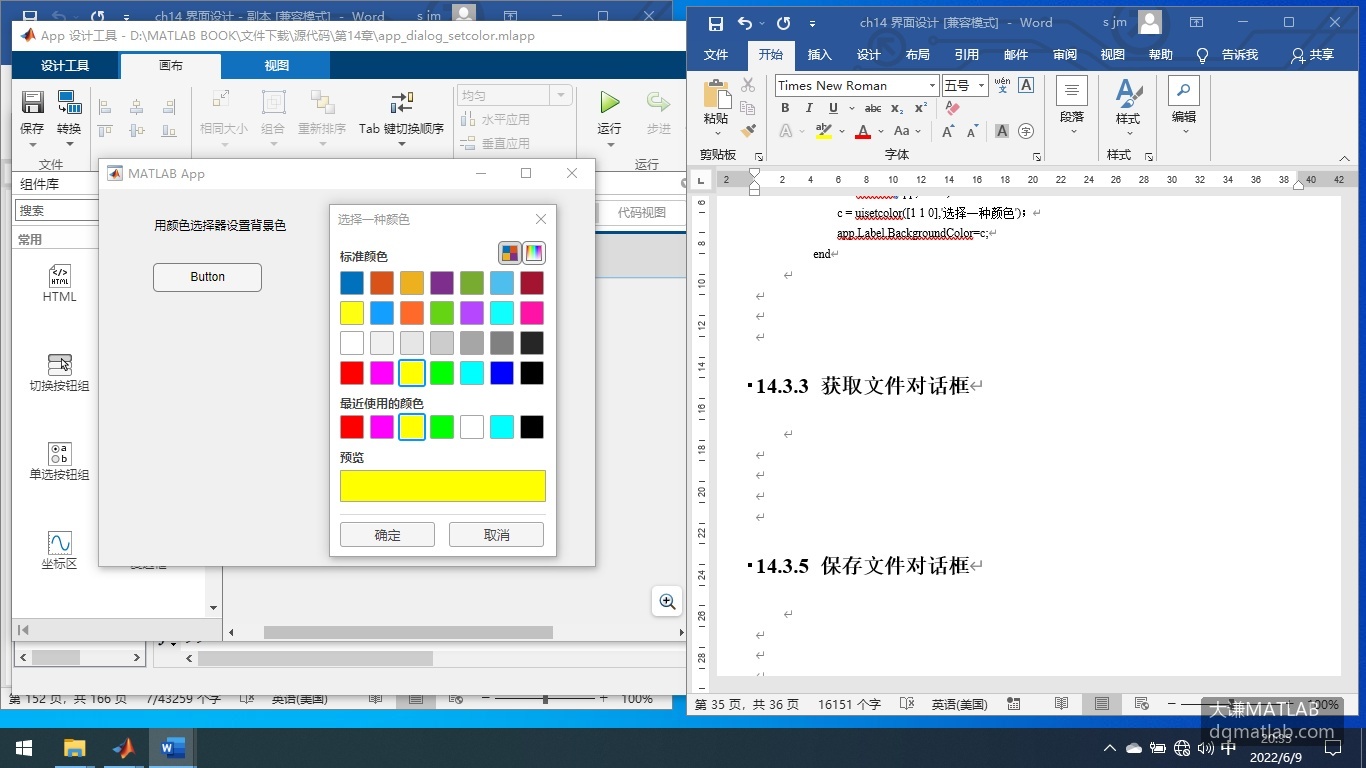
Task: Click the Tab 键切换顺序 icon
Action: tap(401, 102)
